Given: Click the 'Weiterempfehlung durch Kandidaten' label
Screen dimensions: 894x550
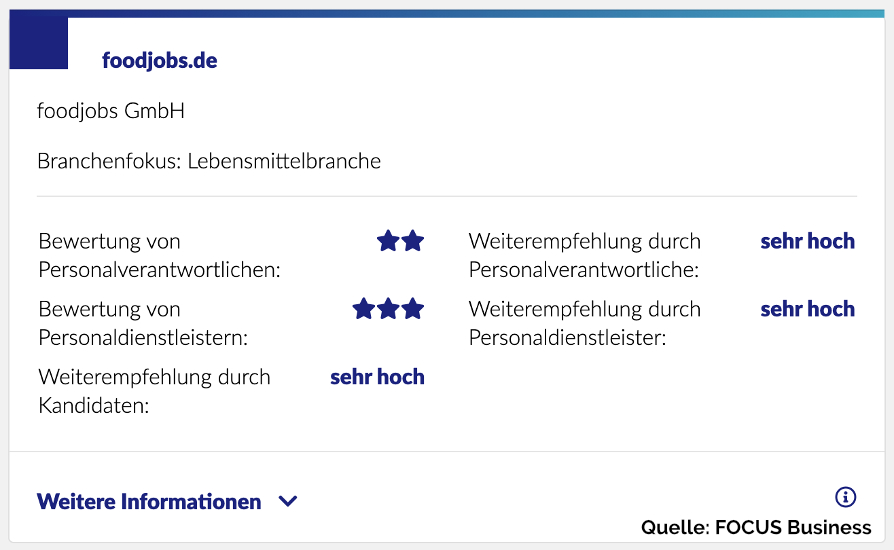Looking at the screenshot, I should pyautogui.click(x=154, y=391).
